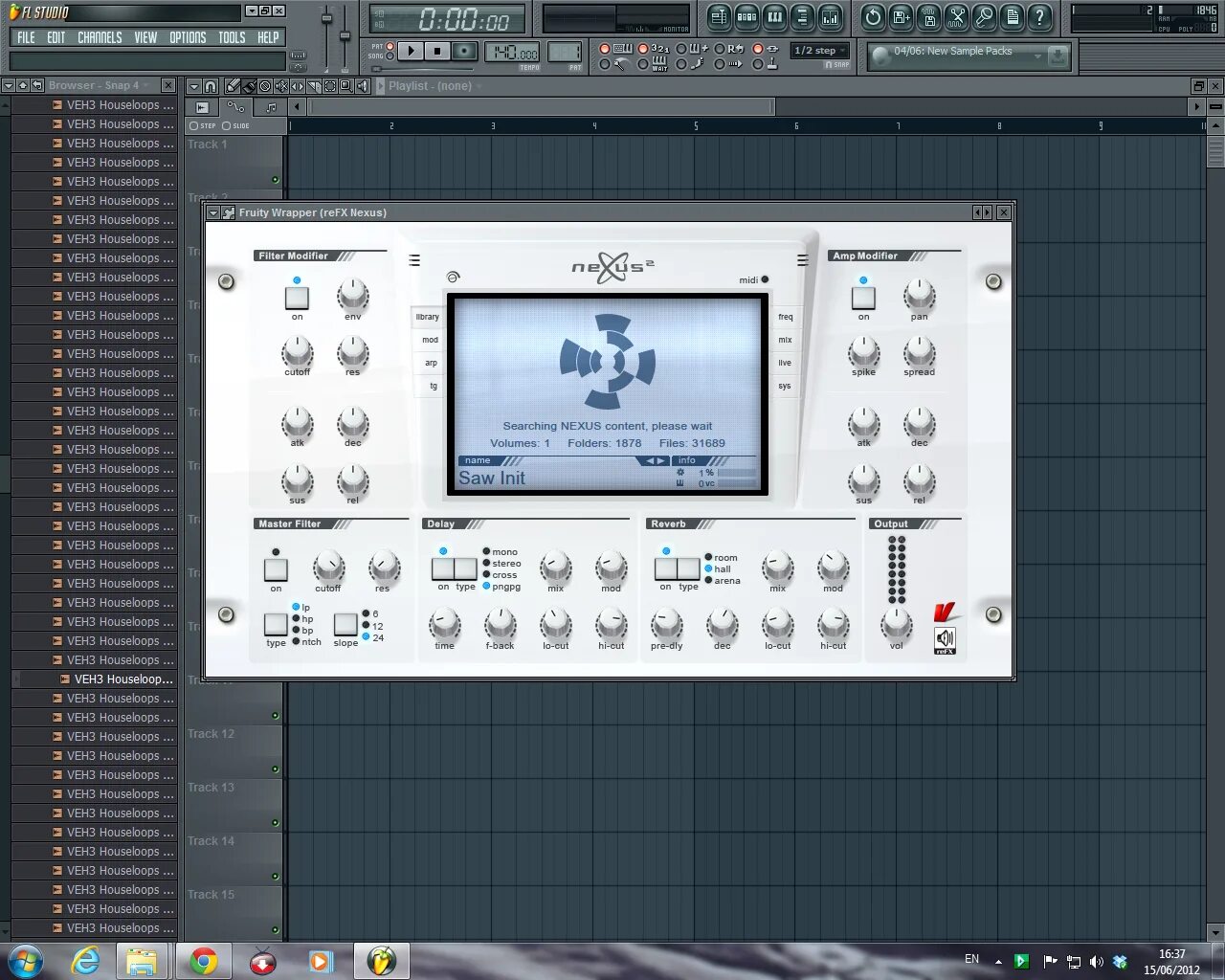Select the playlist Slide option

pyautogui.click(x=235, y=125)
